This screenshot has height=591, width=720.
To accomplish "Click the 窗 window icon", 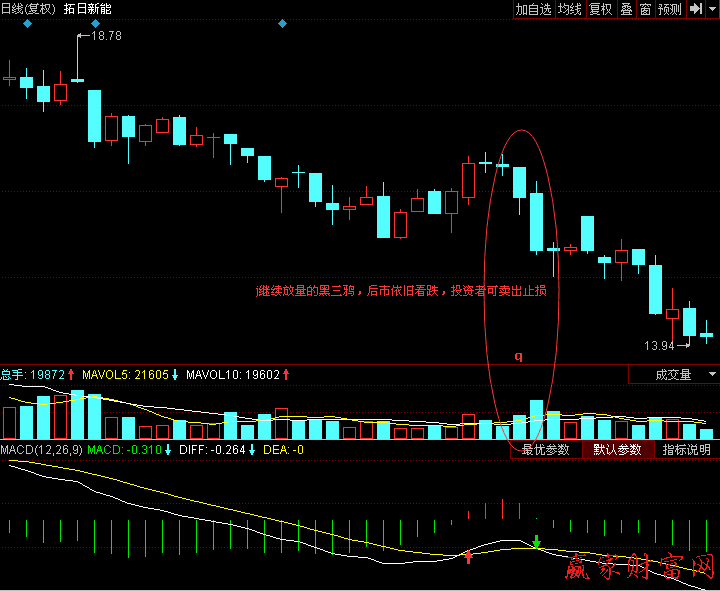I will 646,9.
